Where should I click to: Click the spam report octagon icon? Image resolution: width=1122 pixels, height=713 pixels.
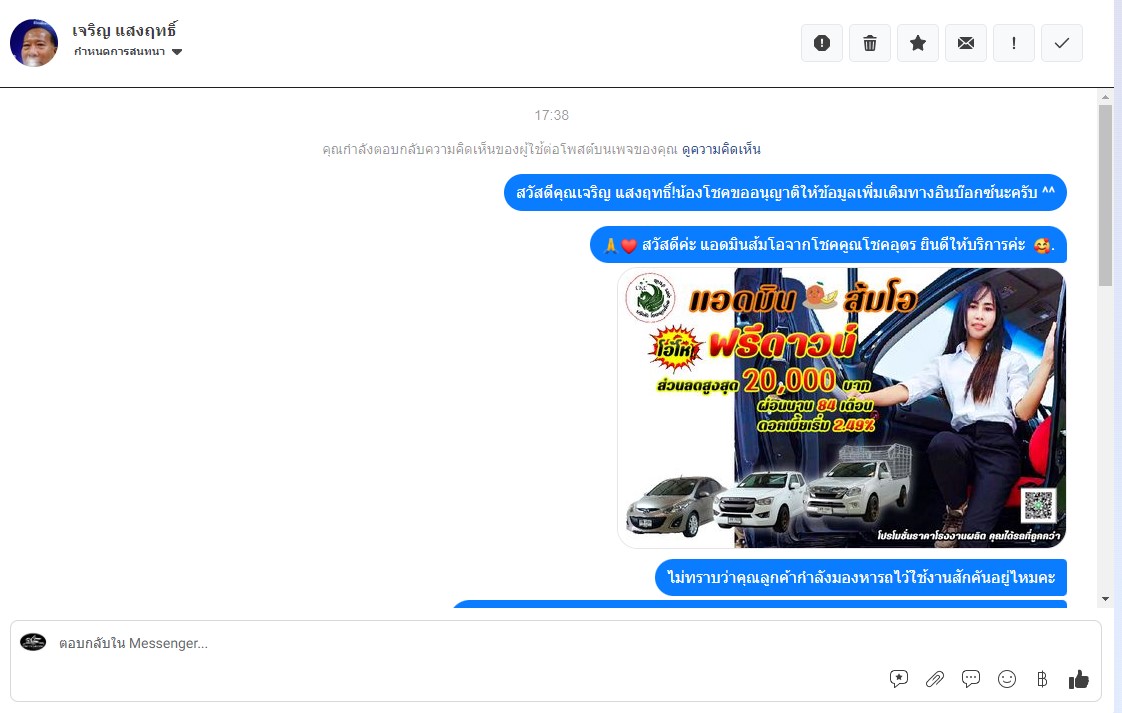tap(822, 43)
